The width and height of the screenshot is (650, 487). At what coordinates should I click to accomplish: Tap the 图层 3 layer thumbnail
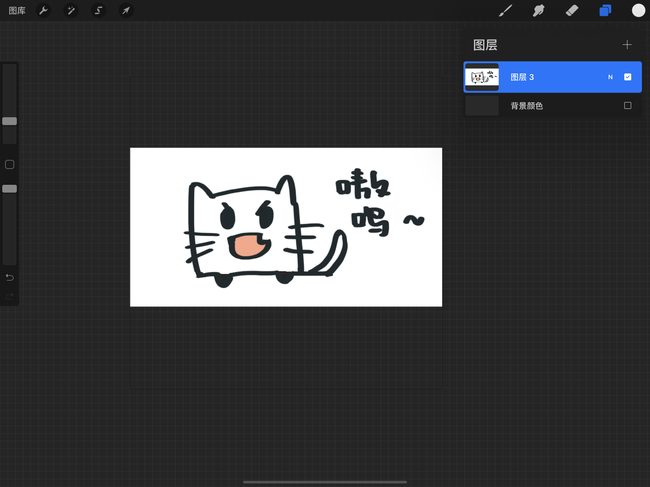pos(482,77)
